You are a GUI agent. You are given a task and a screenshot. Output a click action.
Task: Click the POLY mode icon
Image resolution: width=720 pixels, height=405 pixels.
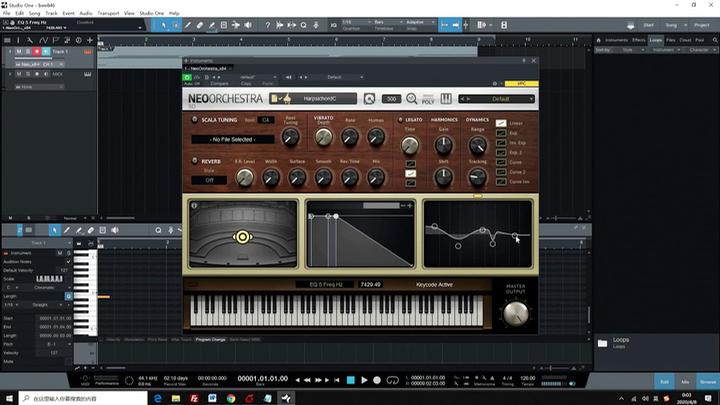tap(428, 99)
